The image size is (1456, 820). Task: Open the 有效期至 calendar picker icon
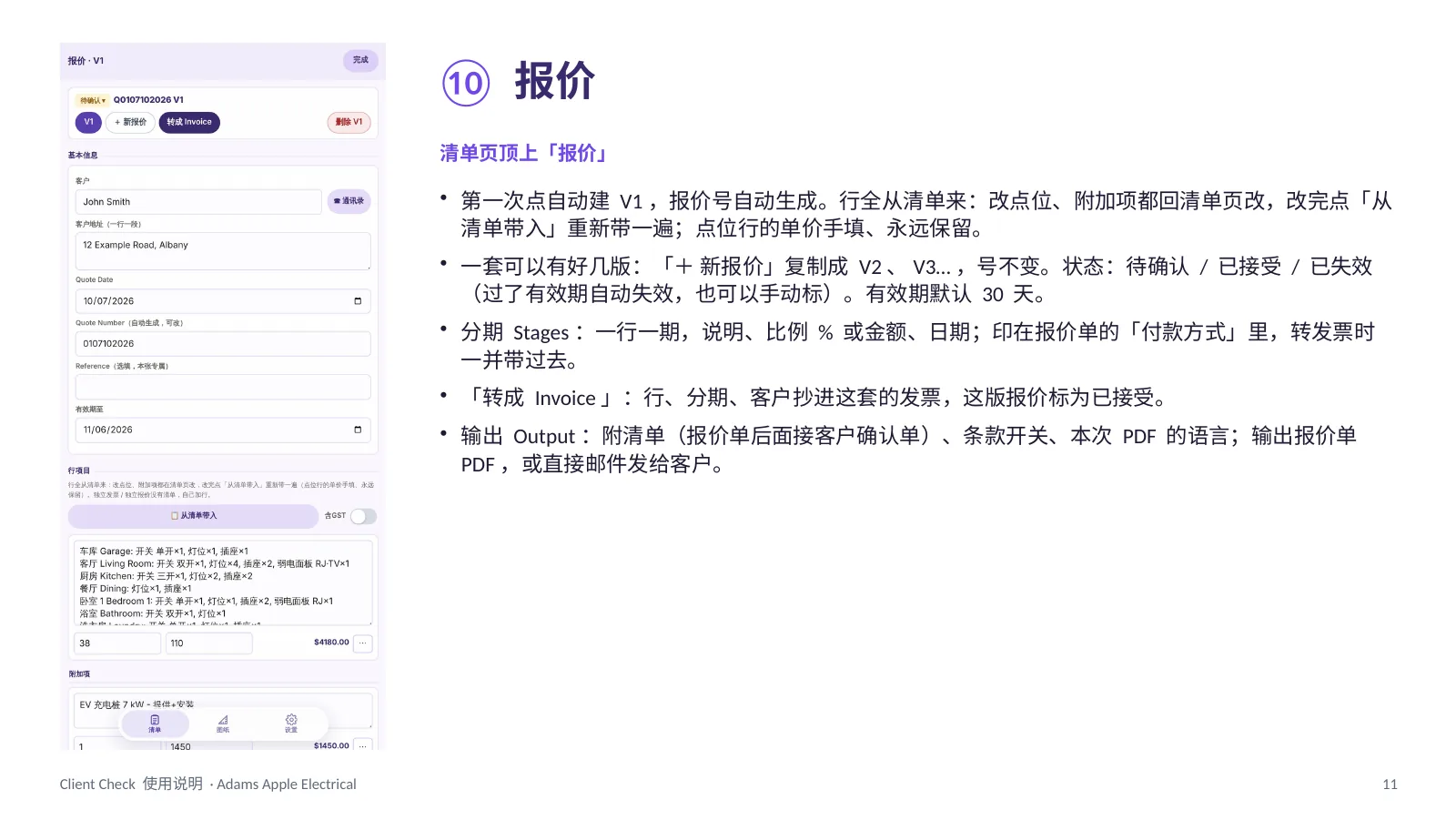point(358,430)
